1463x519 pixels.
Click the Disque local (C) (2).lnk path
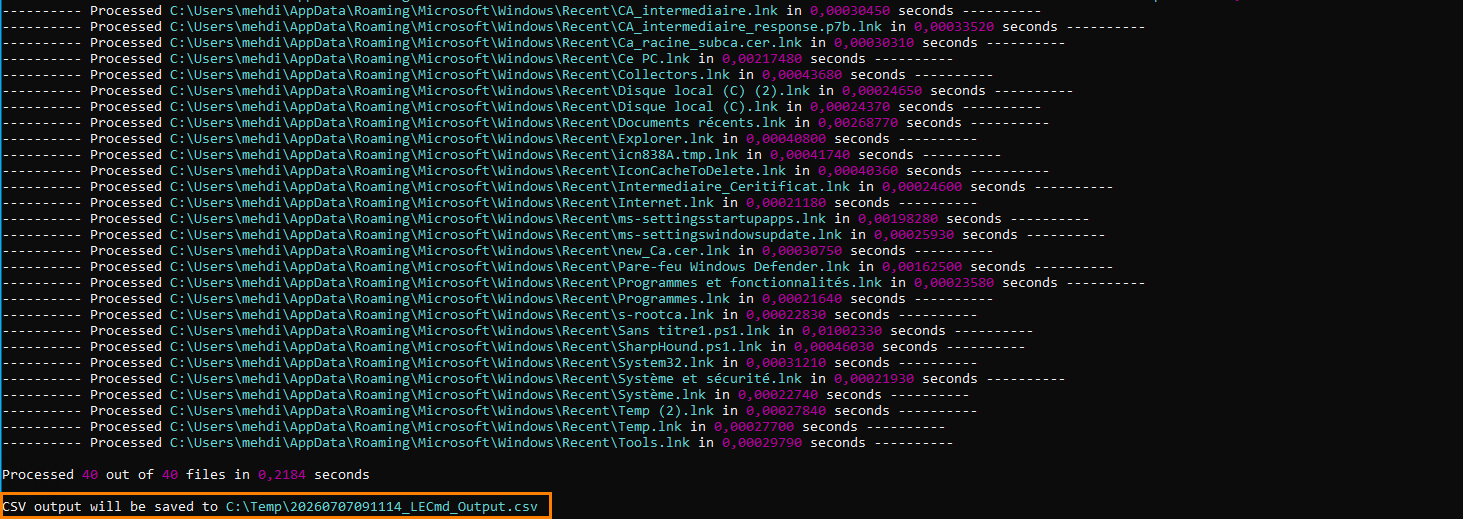(492, 90)
